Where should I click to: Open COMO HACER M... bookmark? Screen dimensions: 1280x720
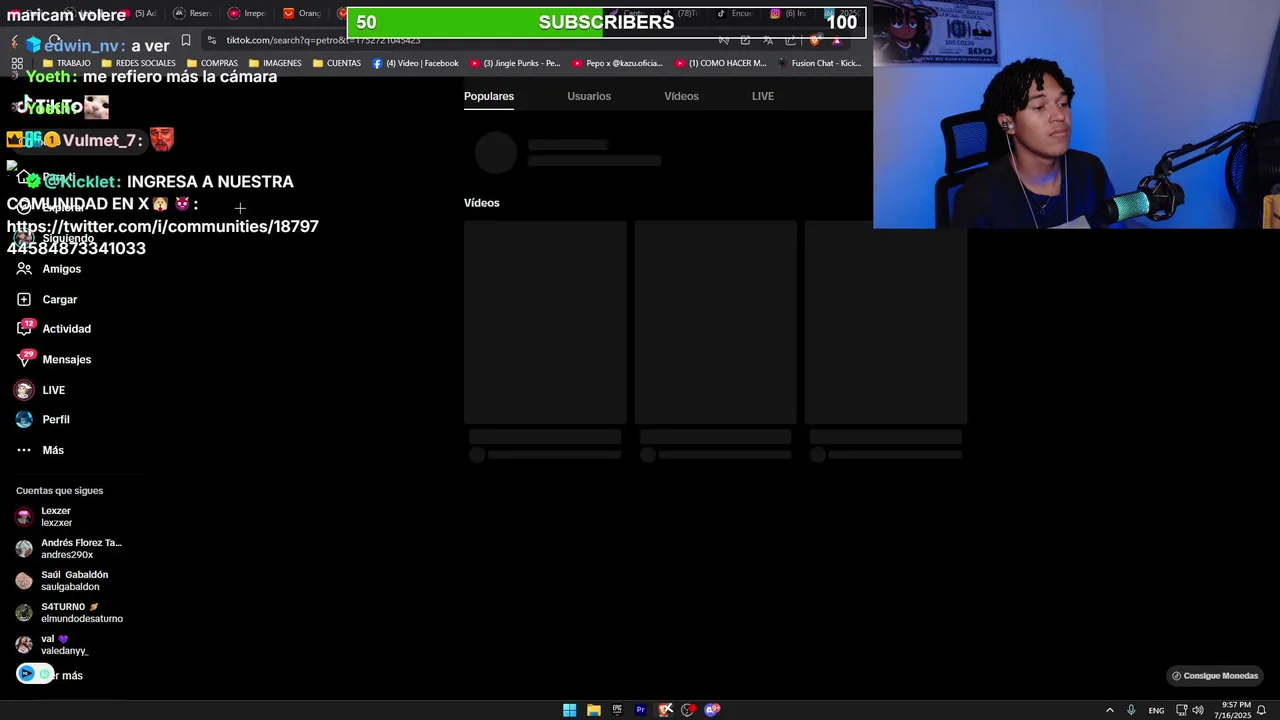(721, 63)
